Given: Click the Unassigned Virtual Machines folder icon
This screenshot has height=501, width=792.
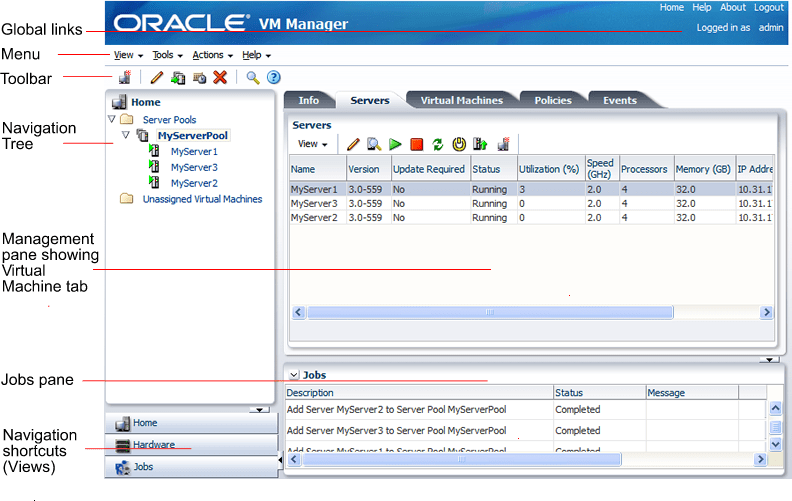Looking at the screenshot, I should (127, 198).
